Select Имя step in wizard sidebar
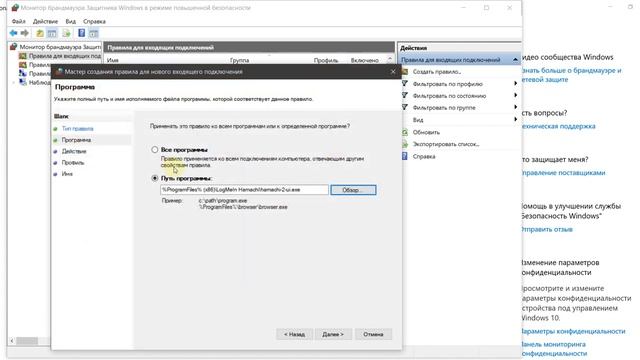640x360 pixels. coord(67,174)
